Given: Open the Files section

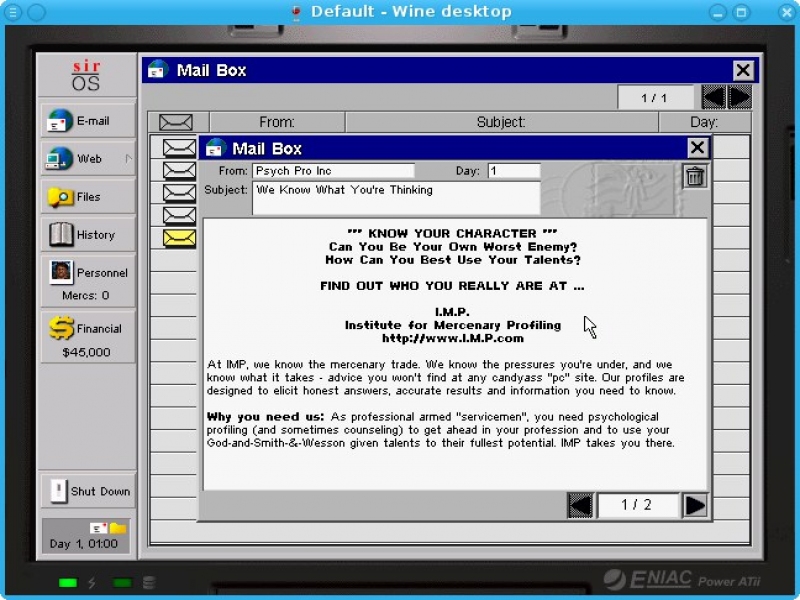Looking at the screenshot, I should point(88,197).
